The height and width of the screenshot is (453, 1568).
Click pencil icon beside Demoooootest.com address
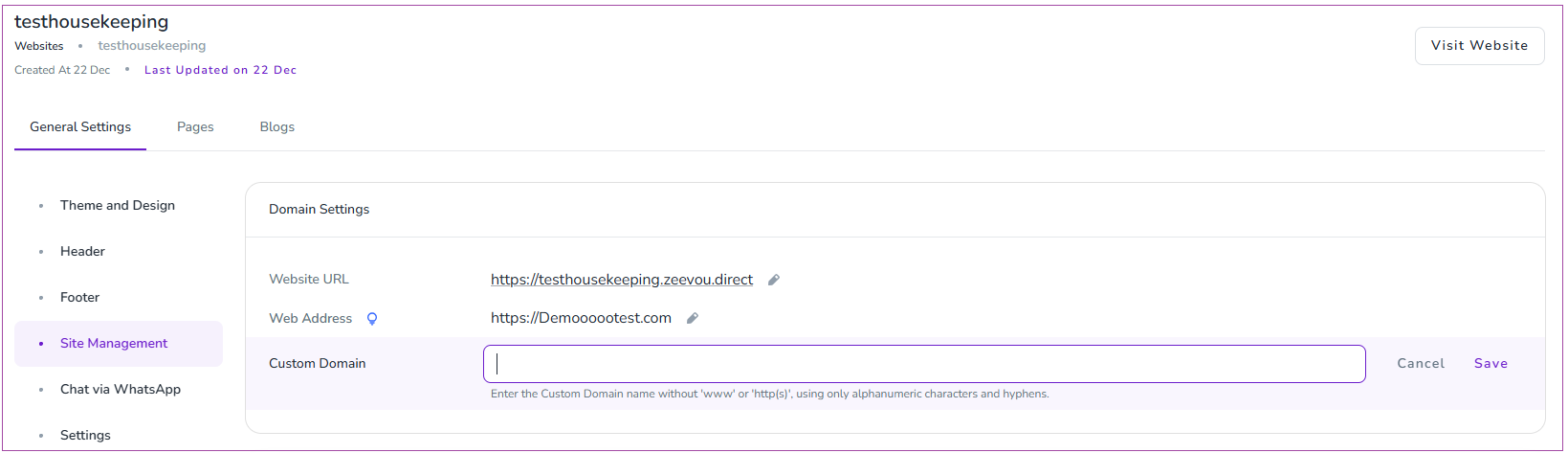coord(693,318)
